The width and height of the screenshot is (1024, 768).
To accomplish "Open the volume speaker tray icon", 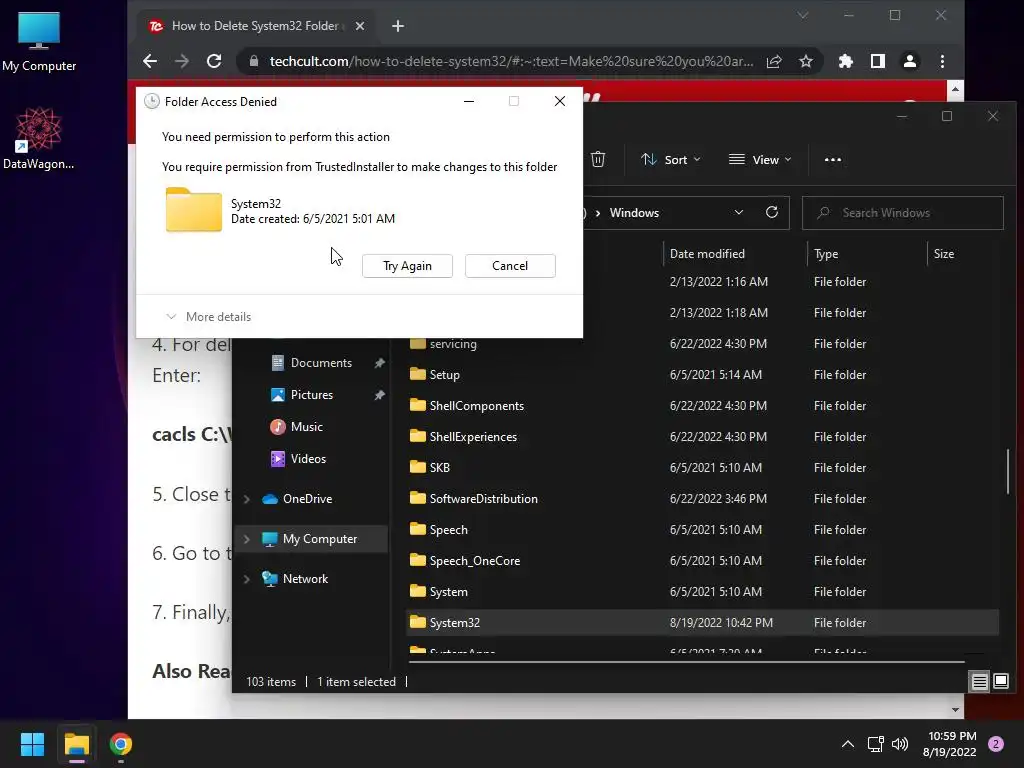I will 900,744.
